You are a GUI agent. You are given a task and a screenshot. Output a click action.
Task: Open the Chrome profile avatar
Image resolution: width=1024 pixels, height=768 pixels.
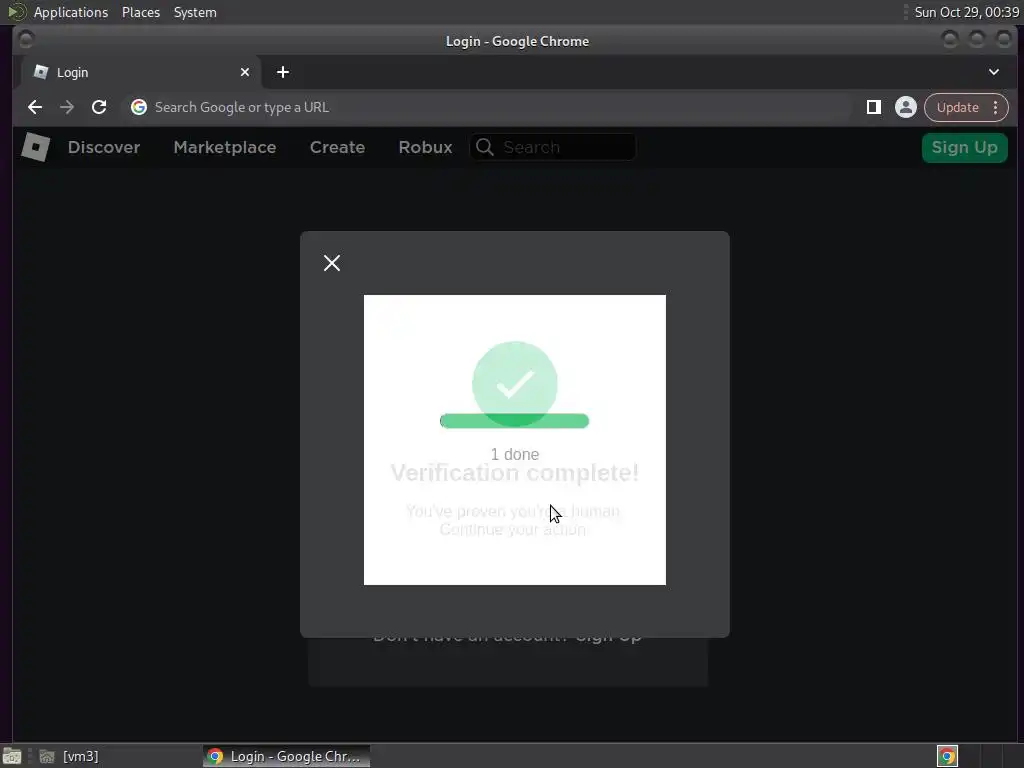[x=905, y=107]
